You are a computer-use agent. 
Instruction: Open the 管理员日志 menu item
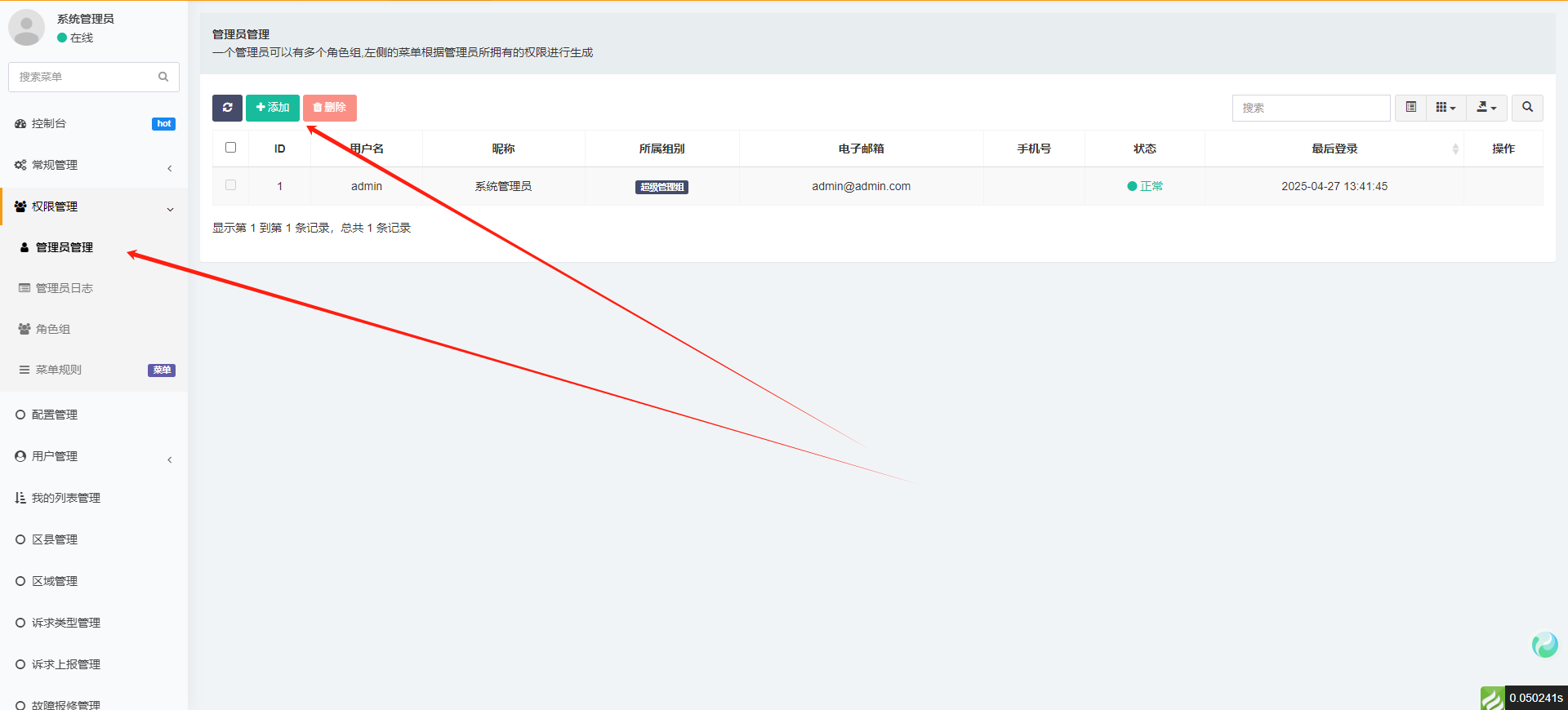point(65,288)
